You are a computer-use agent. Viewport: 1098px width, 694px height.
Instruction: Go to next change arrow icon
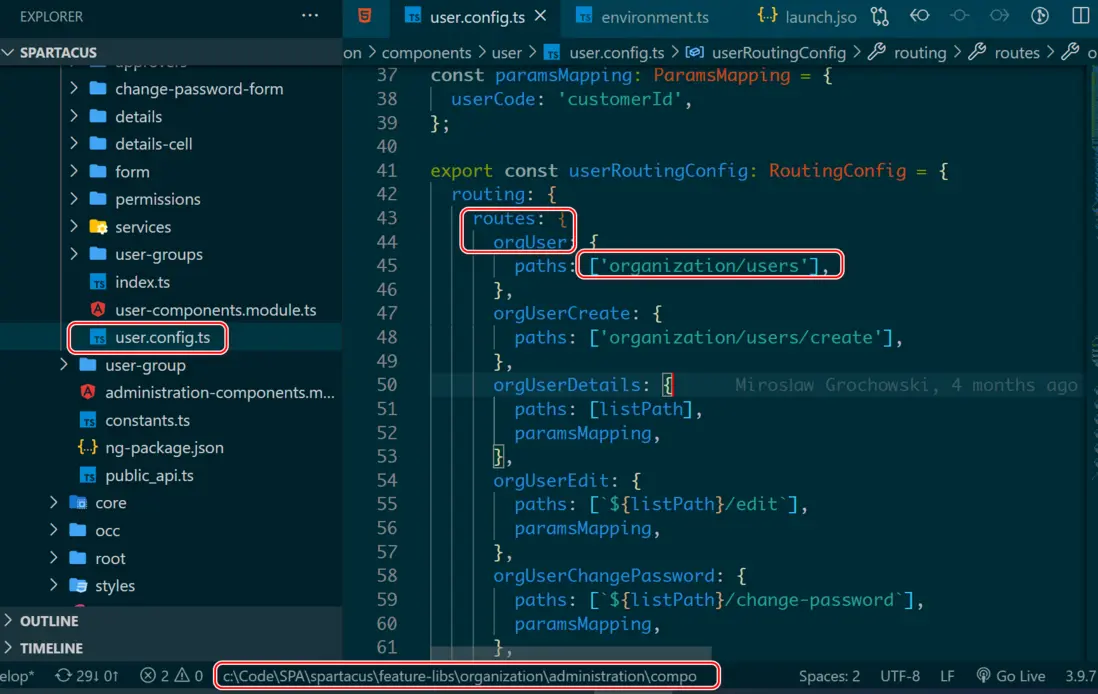click(x=999, y=16)
